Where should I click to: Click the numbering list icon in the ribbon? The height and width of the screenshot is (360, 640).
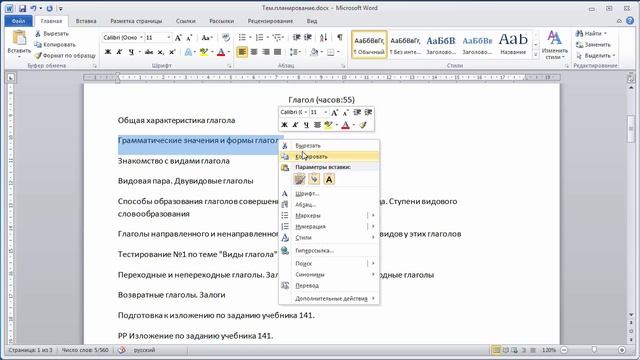[259, 38]
